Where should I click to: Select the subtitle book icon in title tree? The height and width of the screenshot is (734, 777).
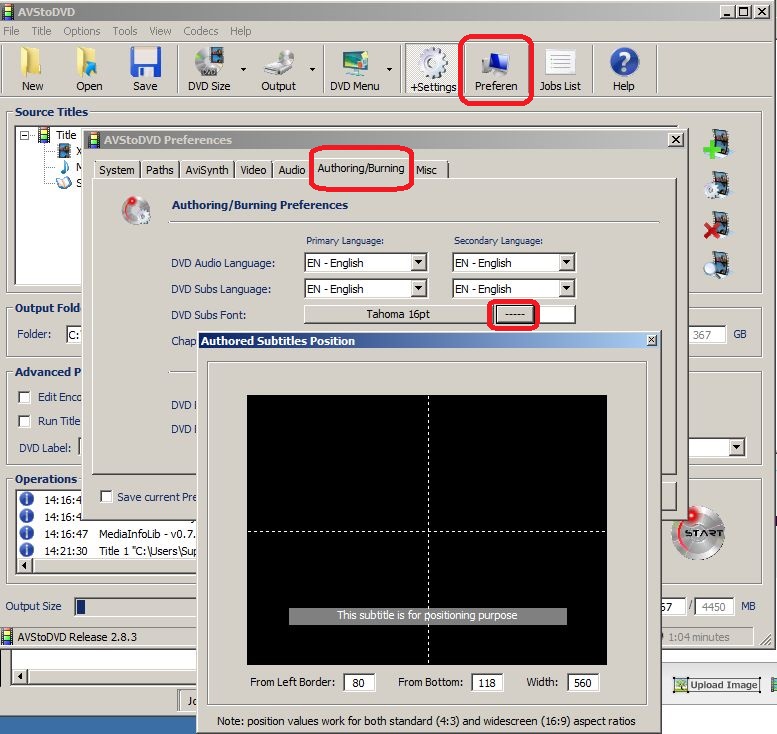64,183
